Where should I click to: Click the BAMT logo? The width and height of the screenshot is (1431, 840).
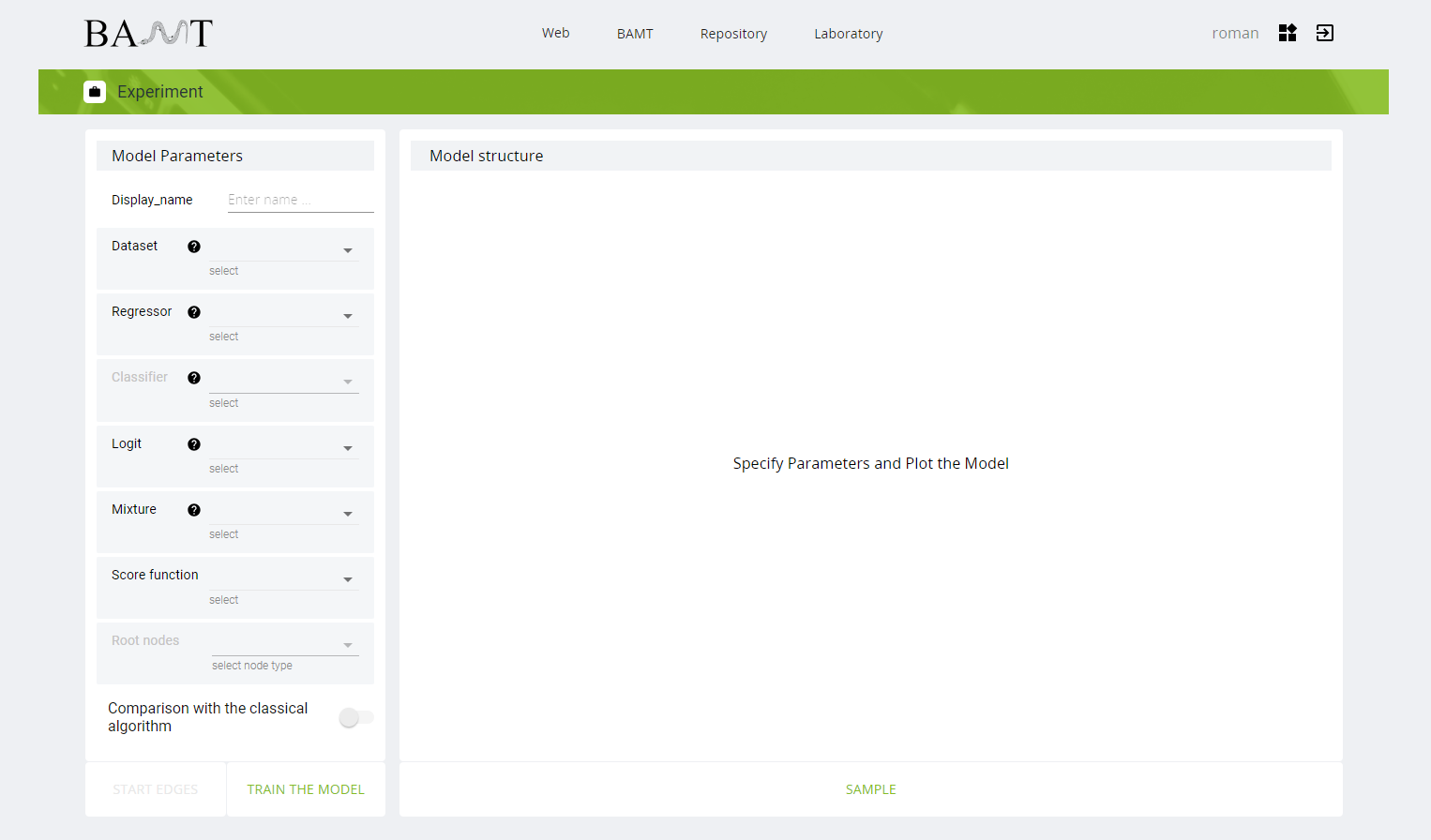pos(148,34)
